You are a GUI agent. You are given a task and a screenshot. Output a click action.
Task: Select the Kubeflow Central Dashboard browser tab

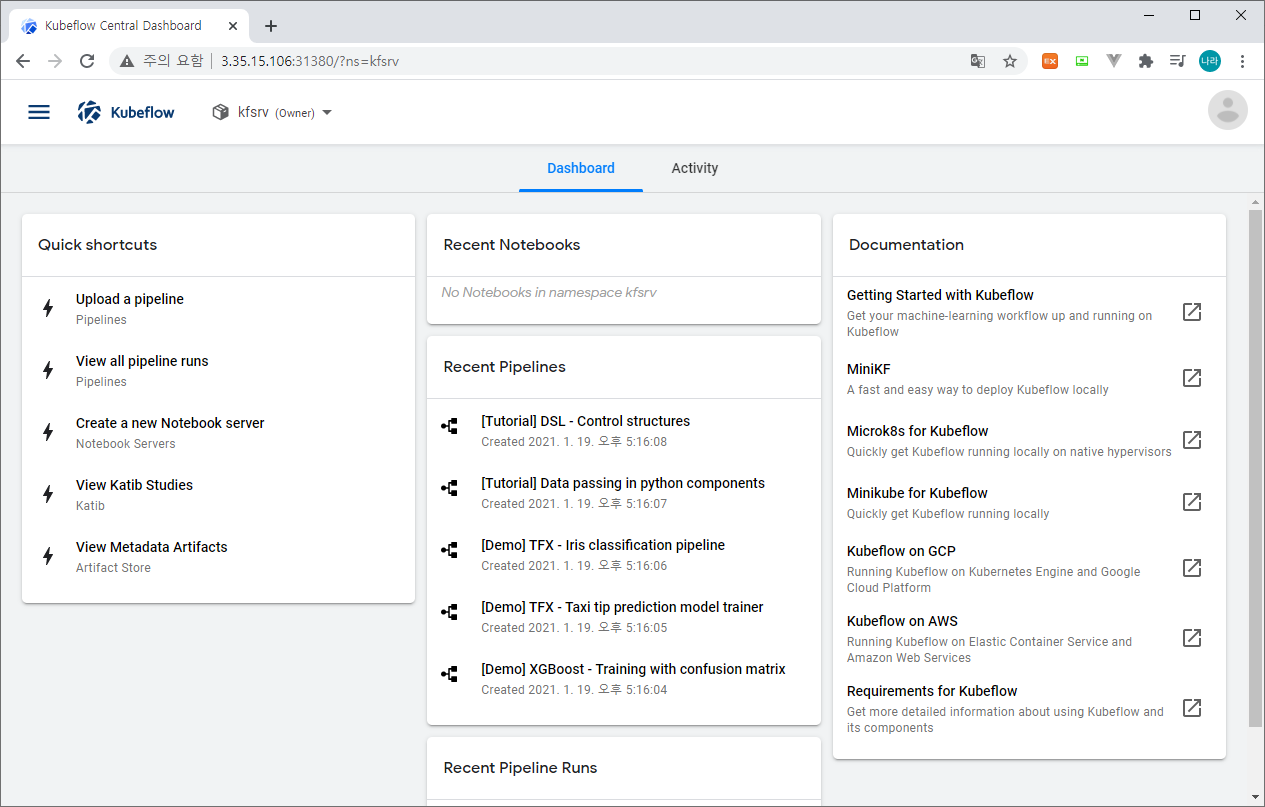[x=128, y=26]
